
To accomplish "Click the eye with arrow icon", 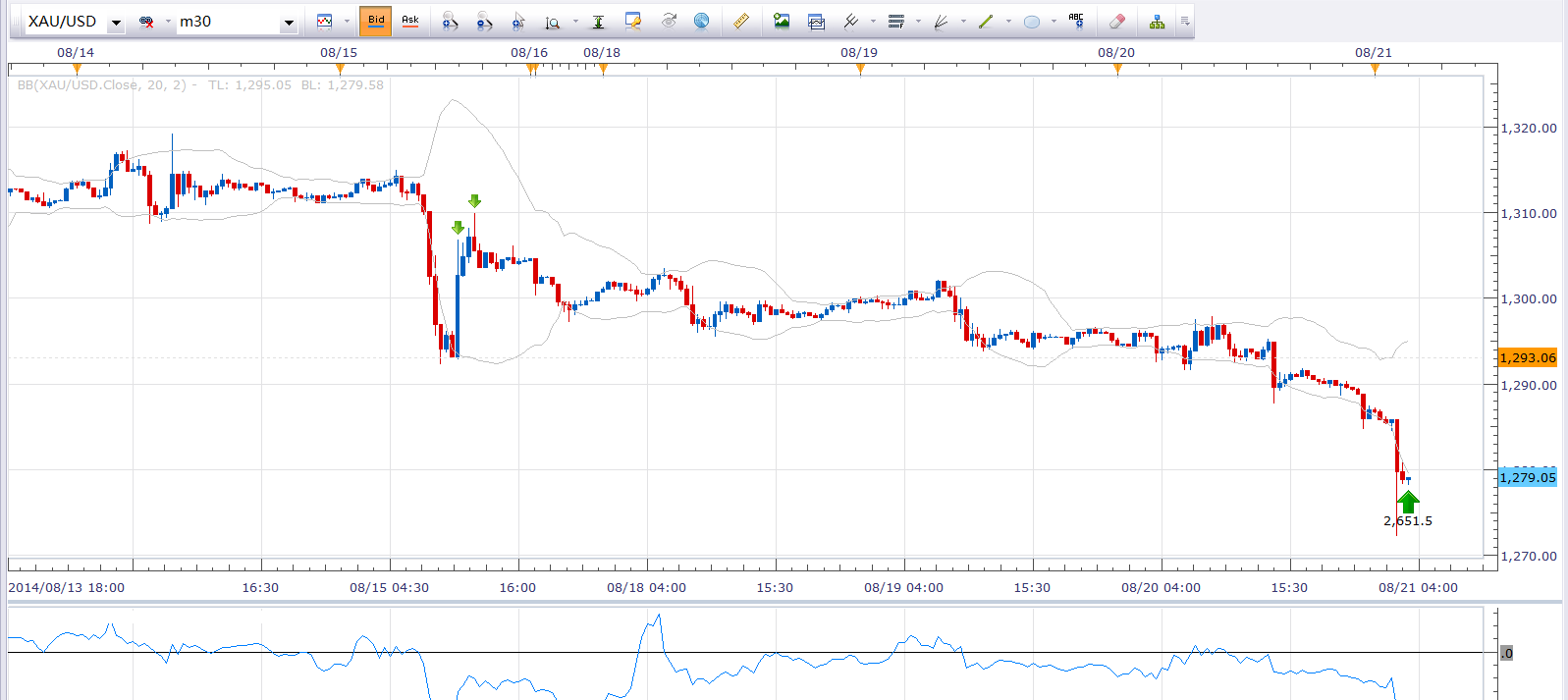I will (x=669, y=21).
